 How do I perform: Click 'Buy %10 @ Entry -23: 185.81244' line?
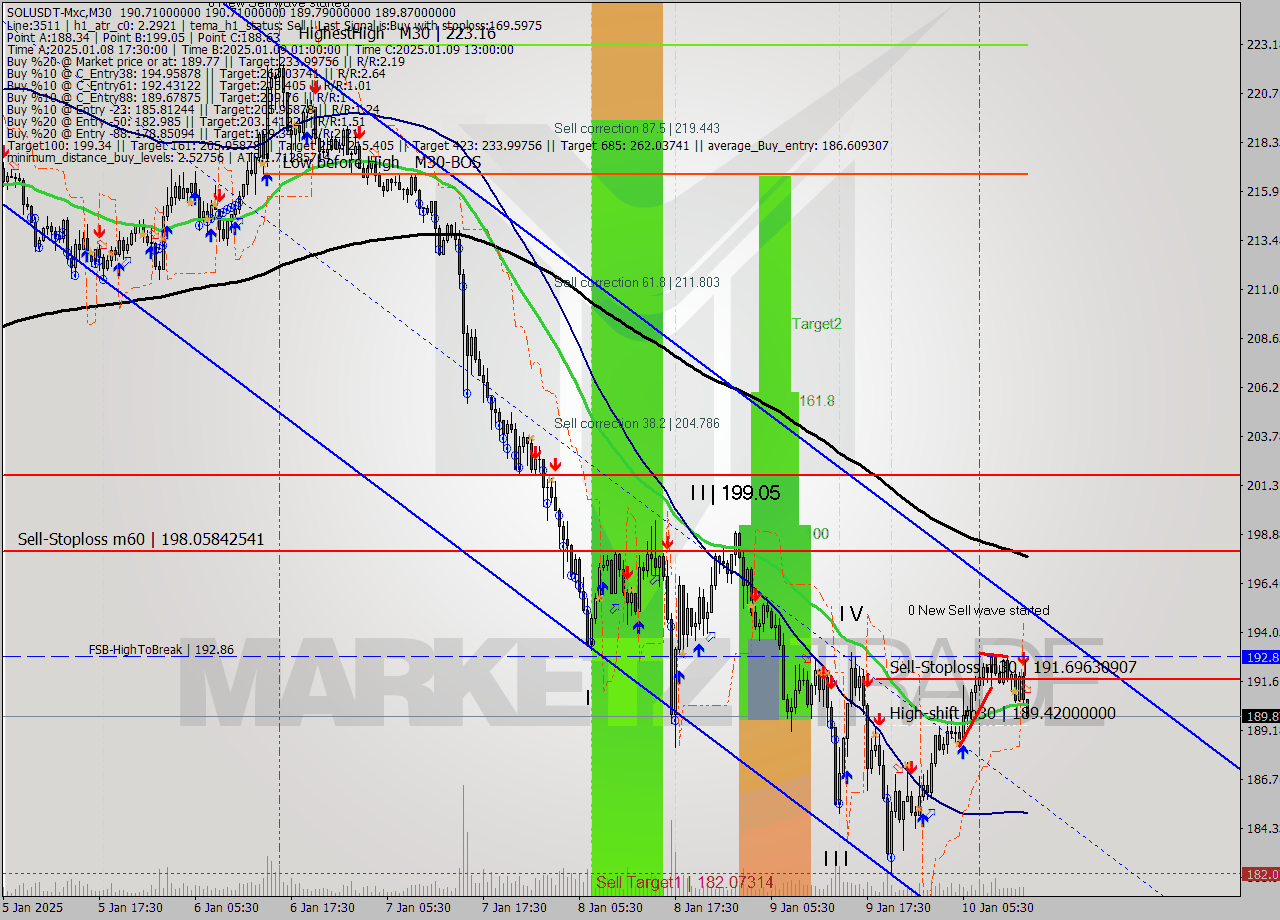193,109
